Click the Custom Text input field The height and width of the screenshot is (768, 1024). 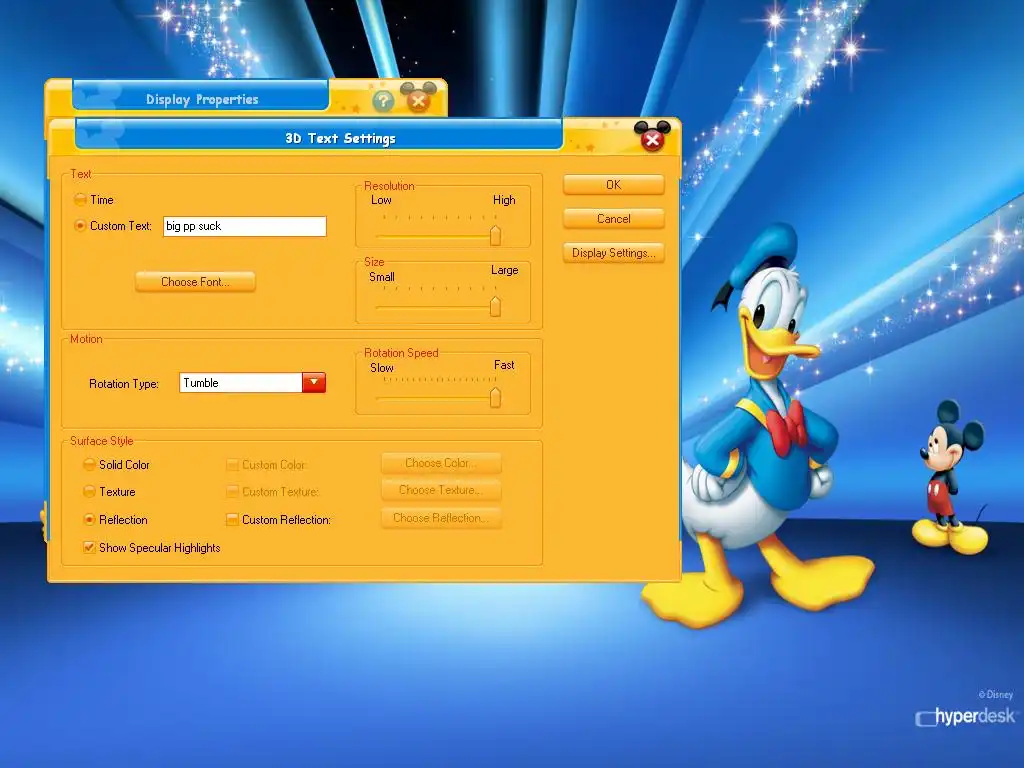[x=244, y=226]
